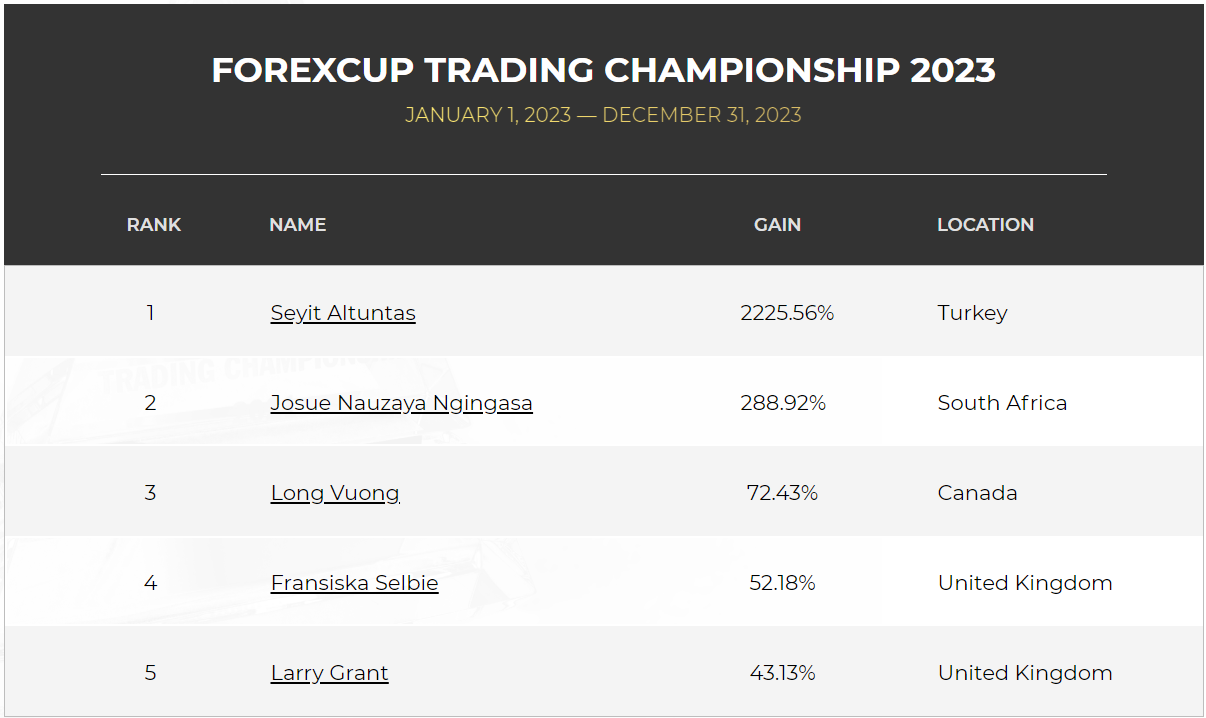Select the 52.18% gain cell
Viewport: 1206px width, 718px height.
[782, 583]
